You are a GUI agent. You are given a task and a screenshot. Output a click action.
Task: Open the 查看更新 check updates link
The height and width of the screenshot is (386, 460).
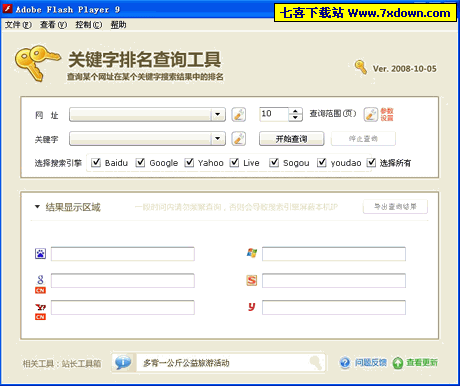pyautogui.click(x=422, y=362)
